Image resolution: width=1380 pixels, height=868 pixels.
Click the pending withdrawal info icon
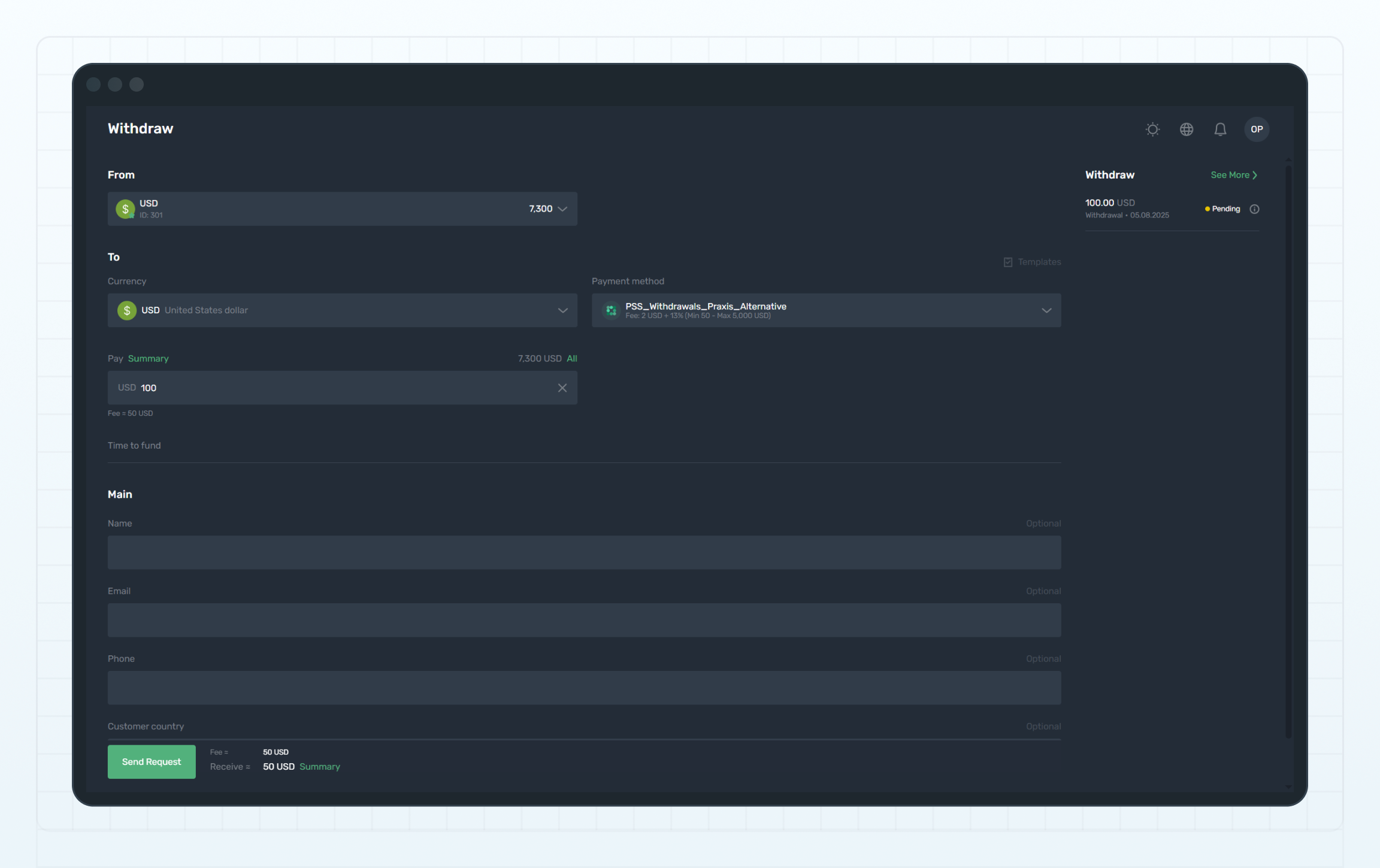[x=1254, y=209]
